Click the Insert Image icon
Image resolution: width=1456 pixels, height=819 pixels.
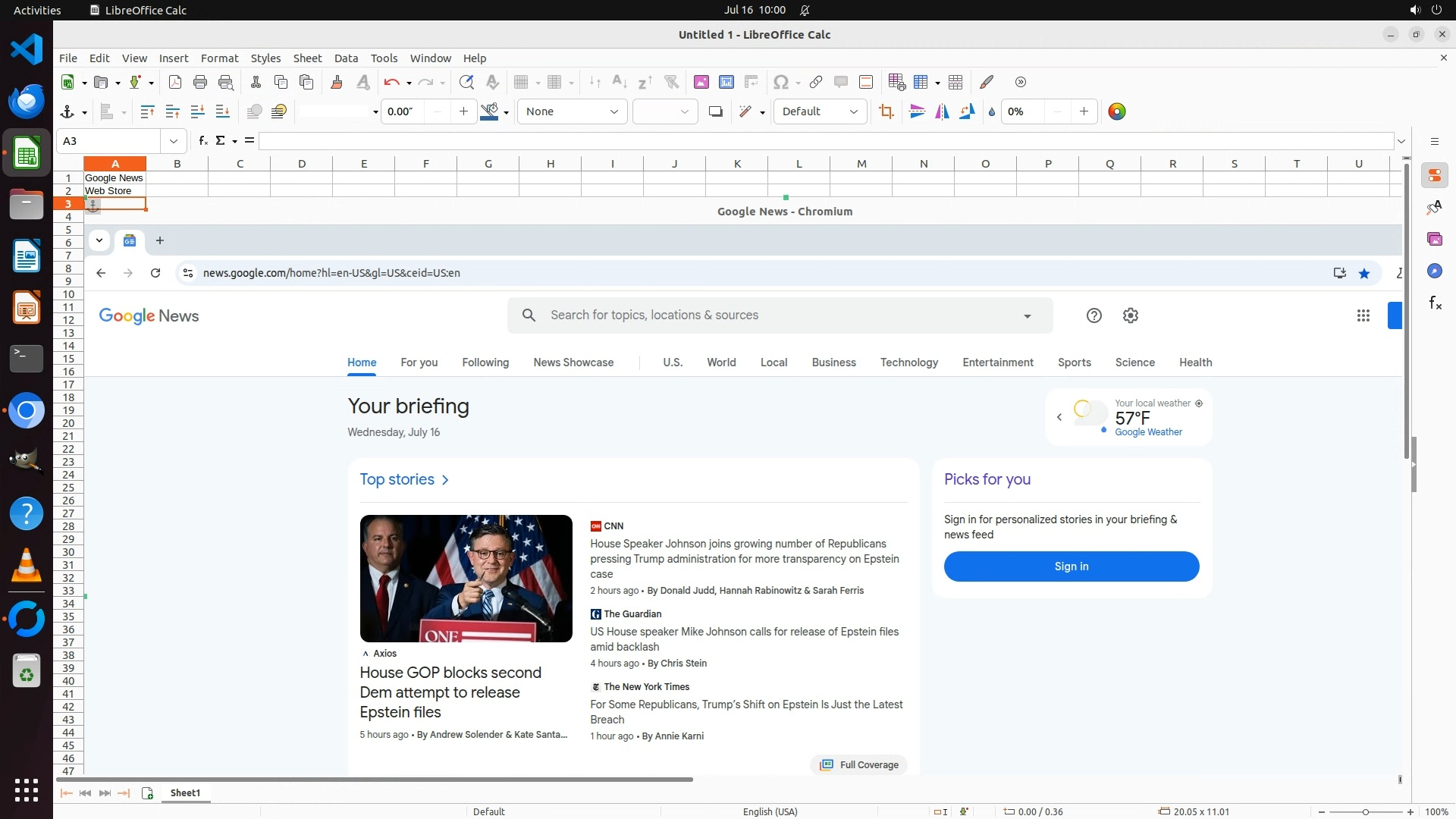coord(701,83)
